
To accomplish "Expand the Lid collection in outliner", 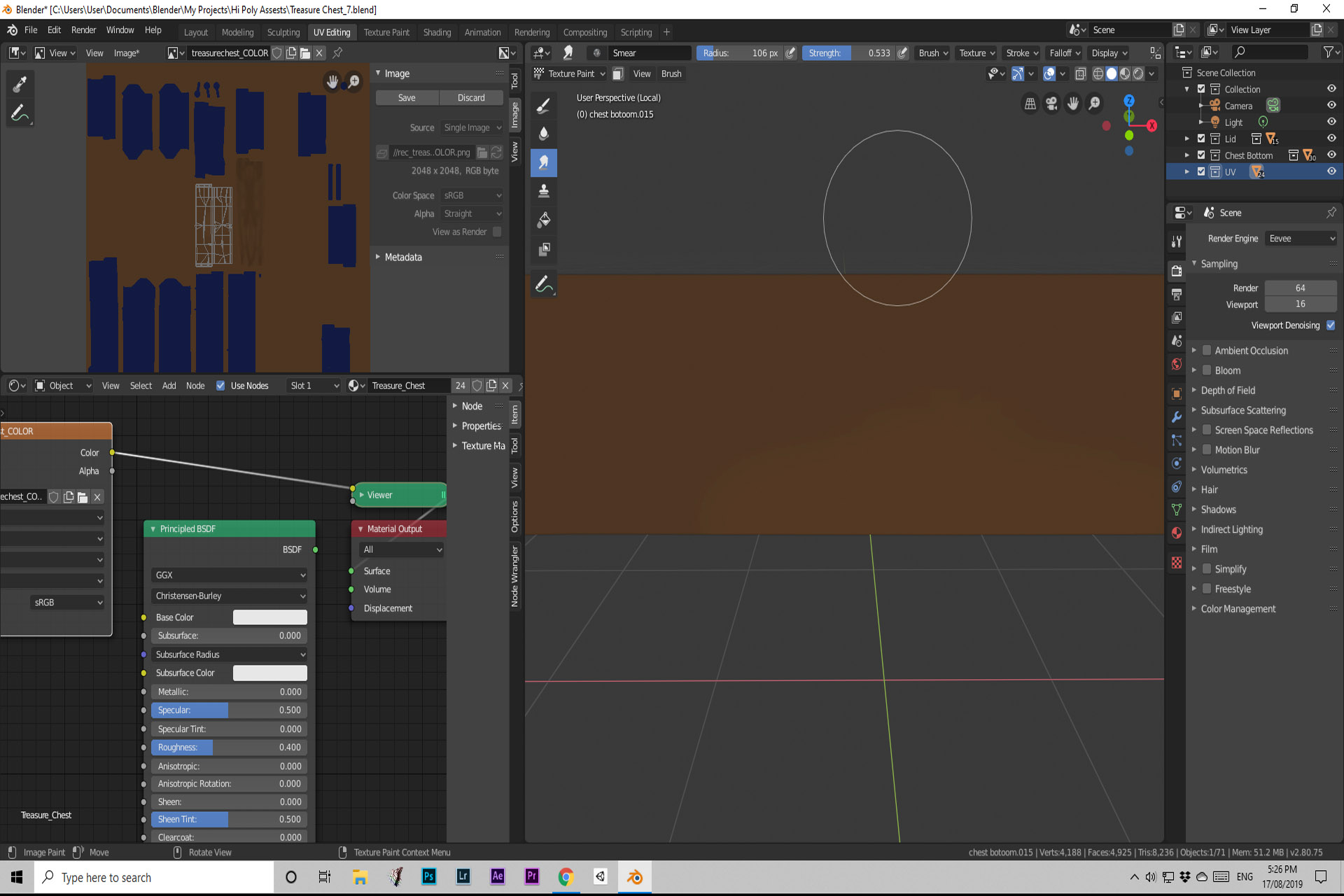I will [x=1187, y=139].
